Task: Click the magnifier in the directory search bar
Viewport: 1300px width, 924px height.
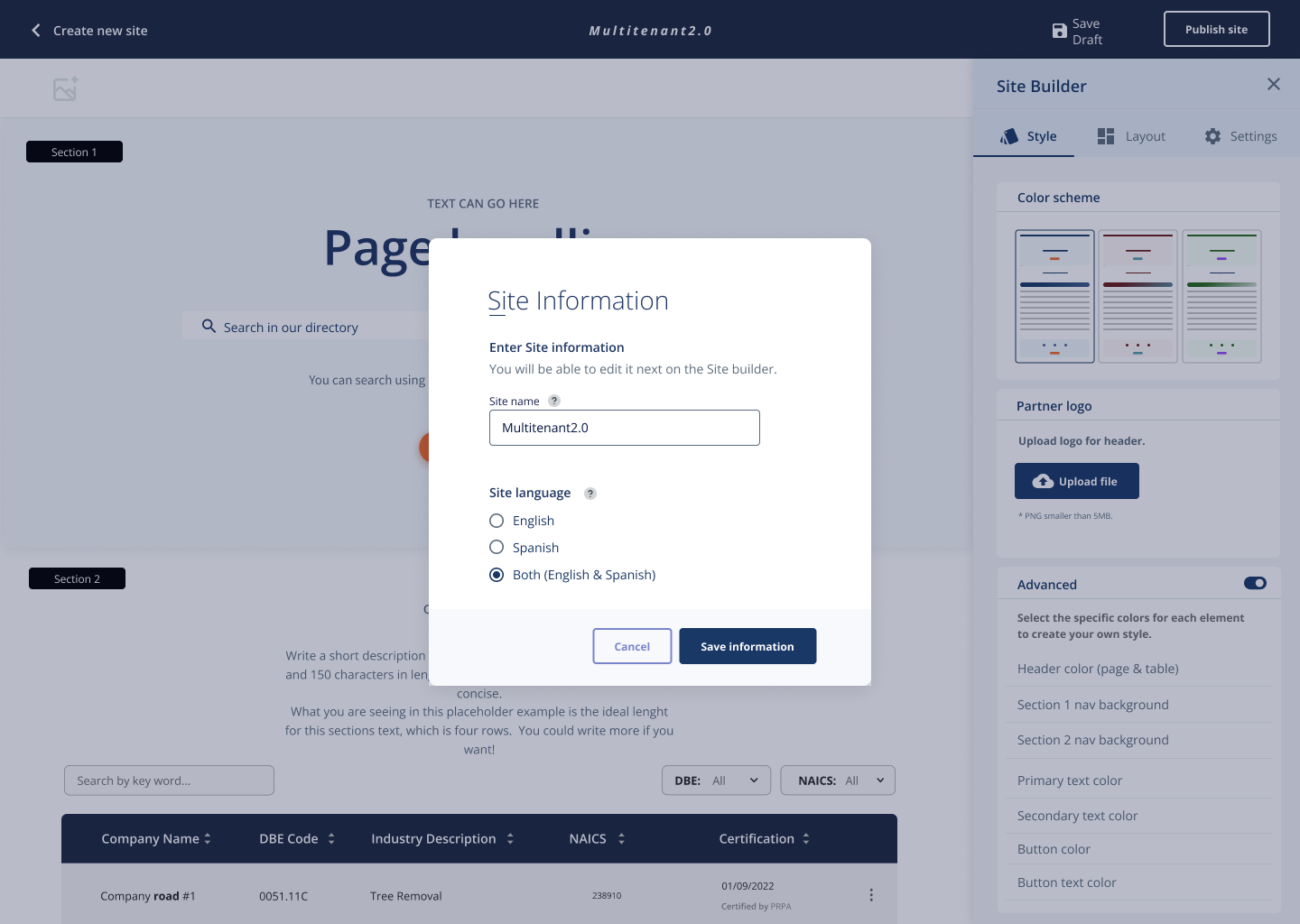Action: point(209,326)
